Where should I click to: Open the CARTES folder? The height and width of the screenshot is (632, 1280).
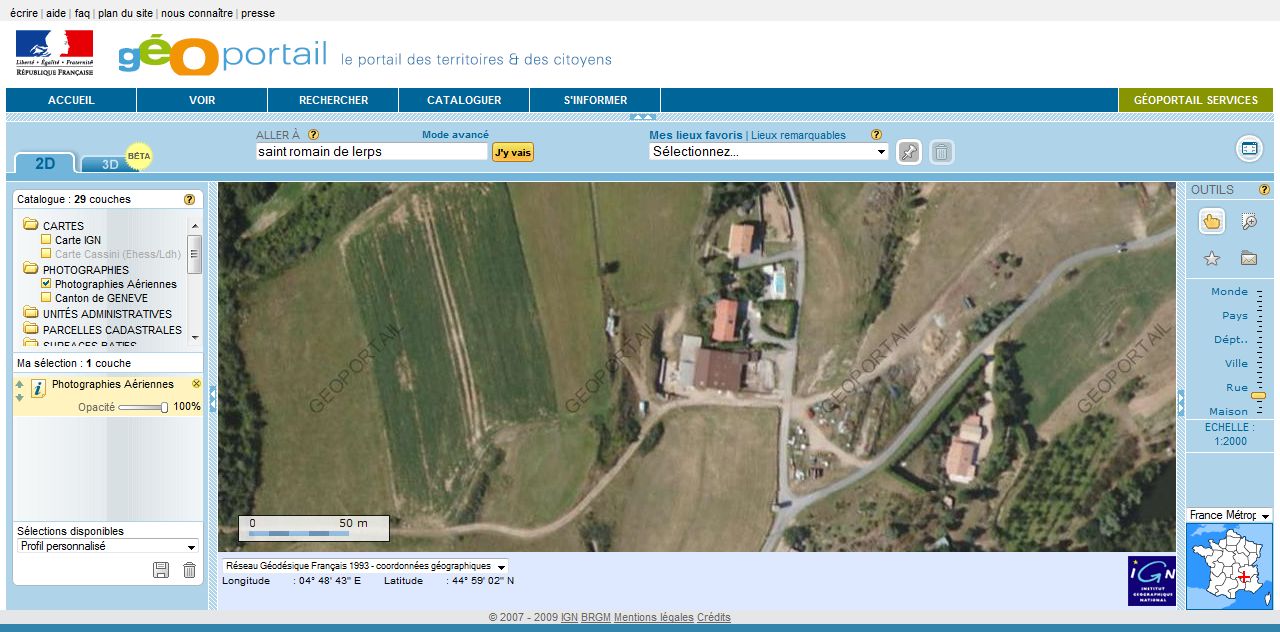point(30,226)
